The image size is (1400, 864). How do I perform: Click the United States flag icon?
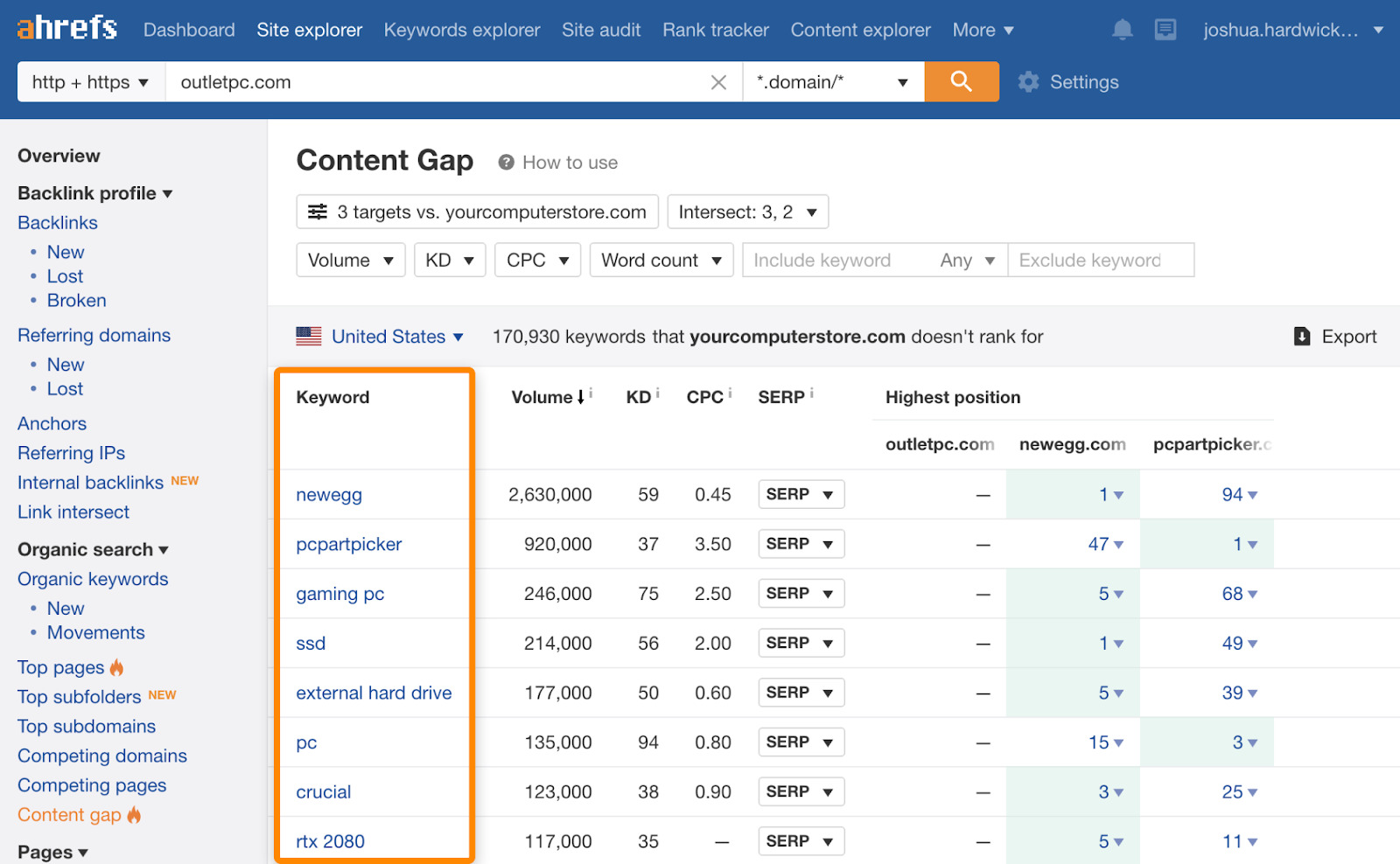309,337
